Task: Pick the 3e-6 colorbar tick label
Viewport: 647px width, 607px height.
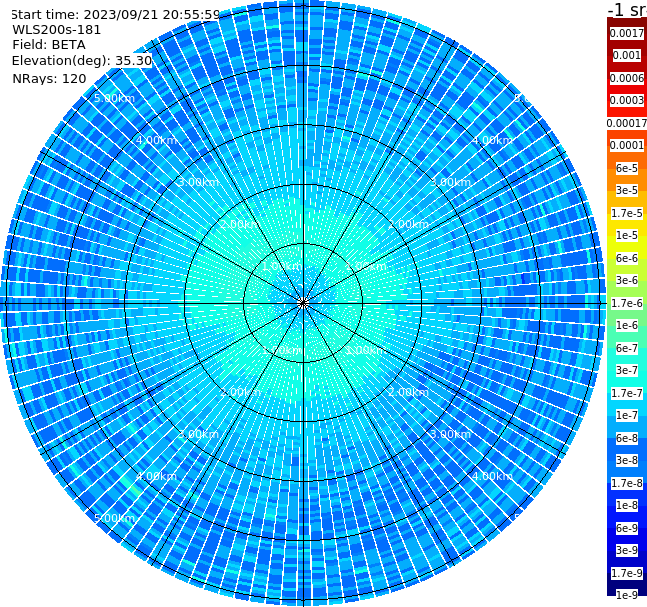Action: click(x=626, y=280)
